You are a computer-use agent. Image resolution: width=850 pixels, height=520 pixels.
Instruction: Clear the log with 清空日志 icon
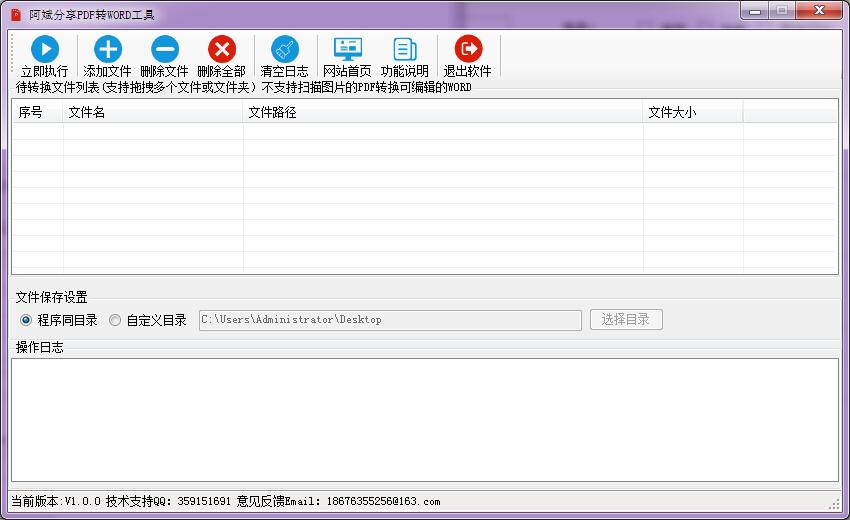[285, 49]
